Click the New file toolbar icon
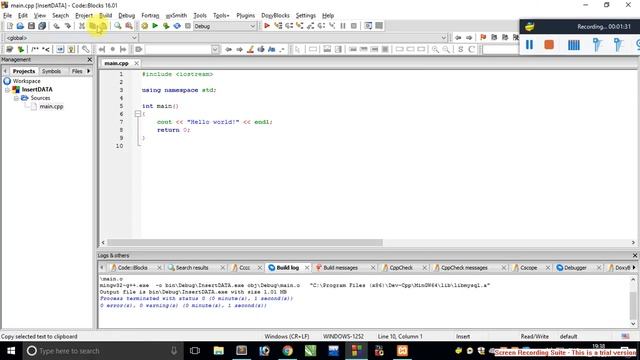This screenshot has width=640, height=360. click(9, 26)
